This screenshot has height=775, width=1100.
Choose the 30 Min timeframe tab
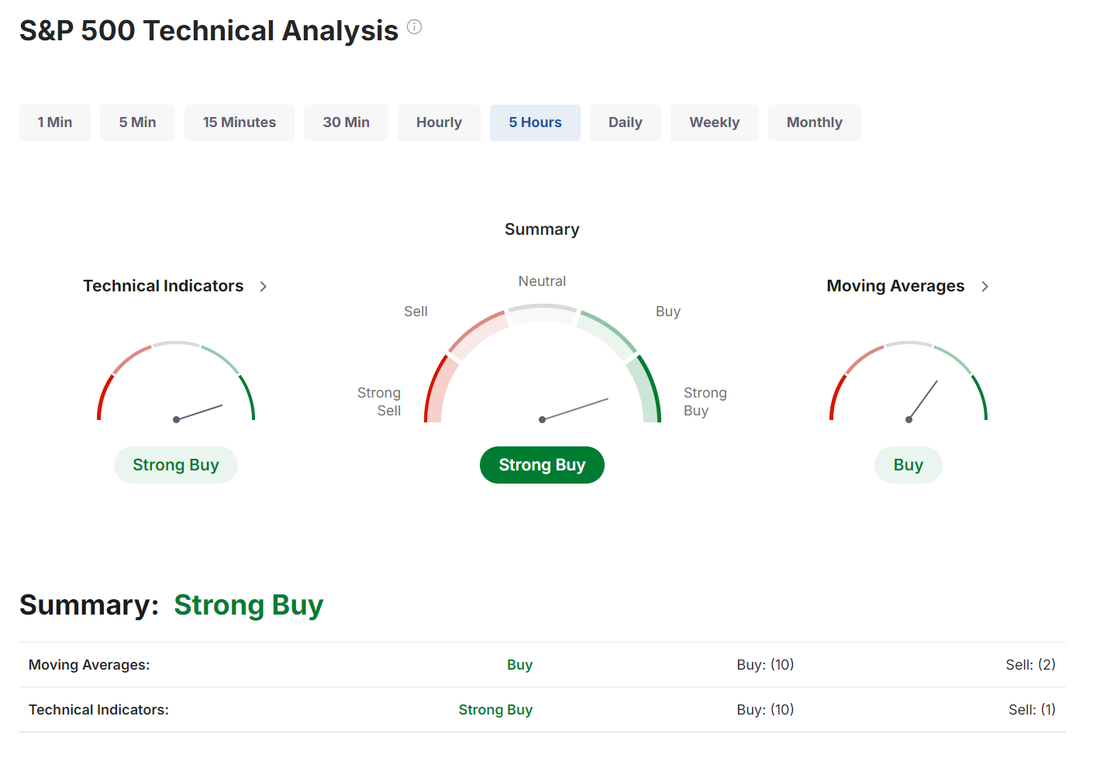pos(346,122)
